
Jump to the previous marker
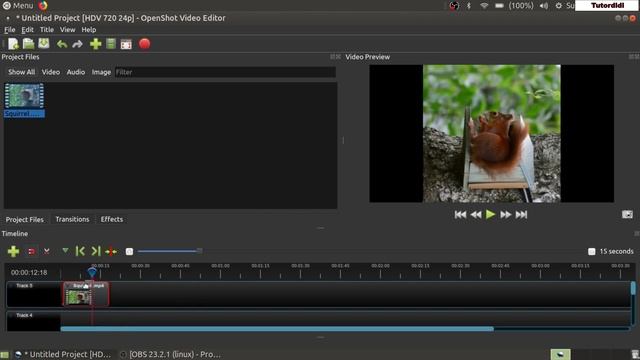(x=80, y=251)
